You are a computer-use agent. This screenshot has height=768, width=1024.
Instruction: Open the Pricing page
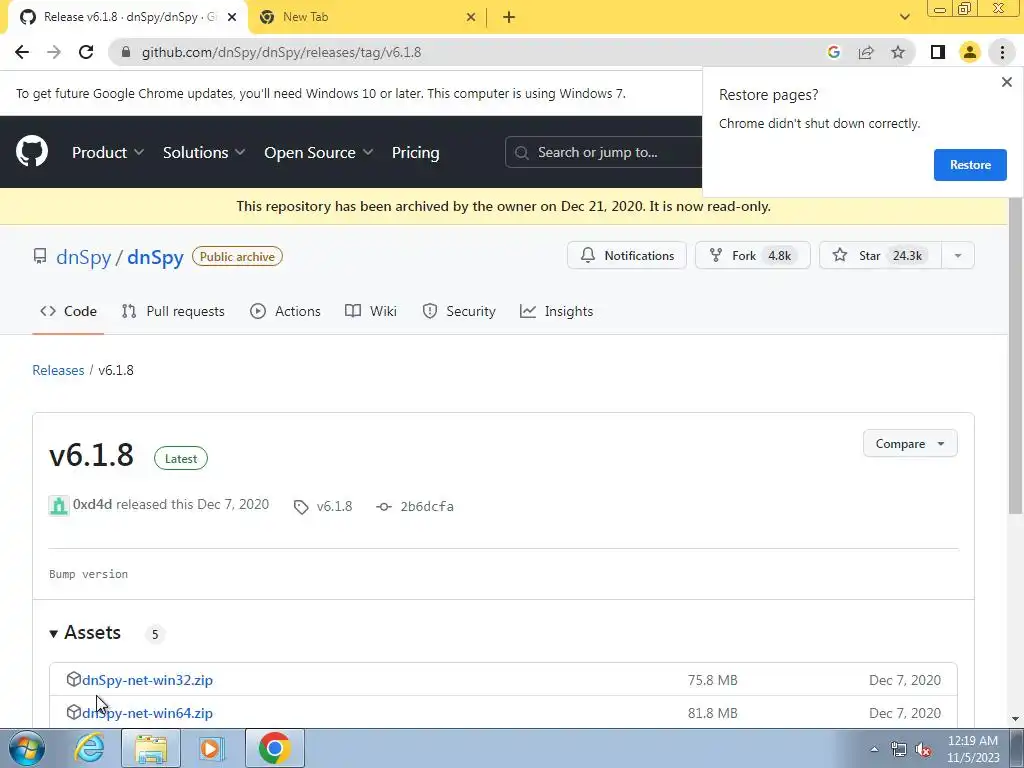(x=415, y=152)
